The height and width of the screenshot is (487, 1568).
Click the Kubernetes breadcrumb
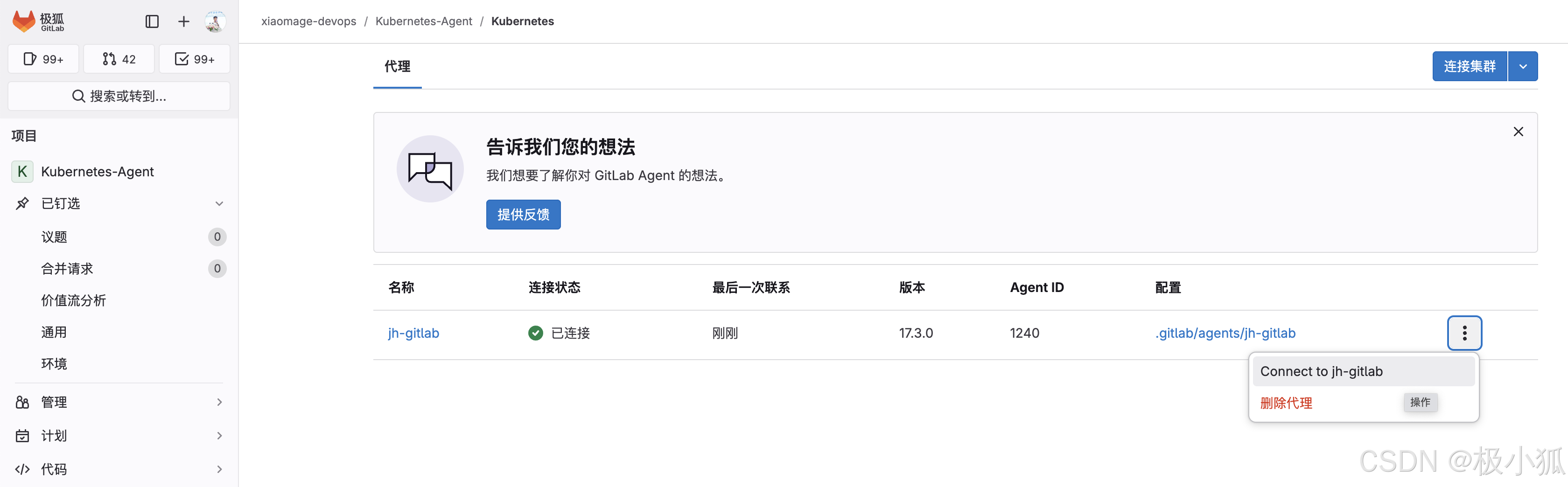522,21
